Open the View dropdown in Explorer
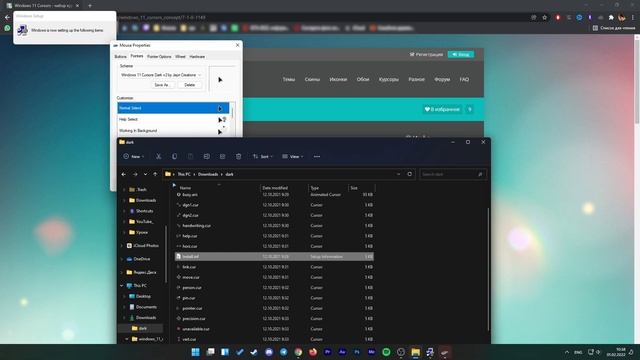 (x=293, y=156)
